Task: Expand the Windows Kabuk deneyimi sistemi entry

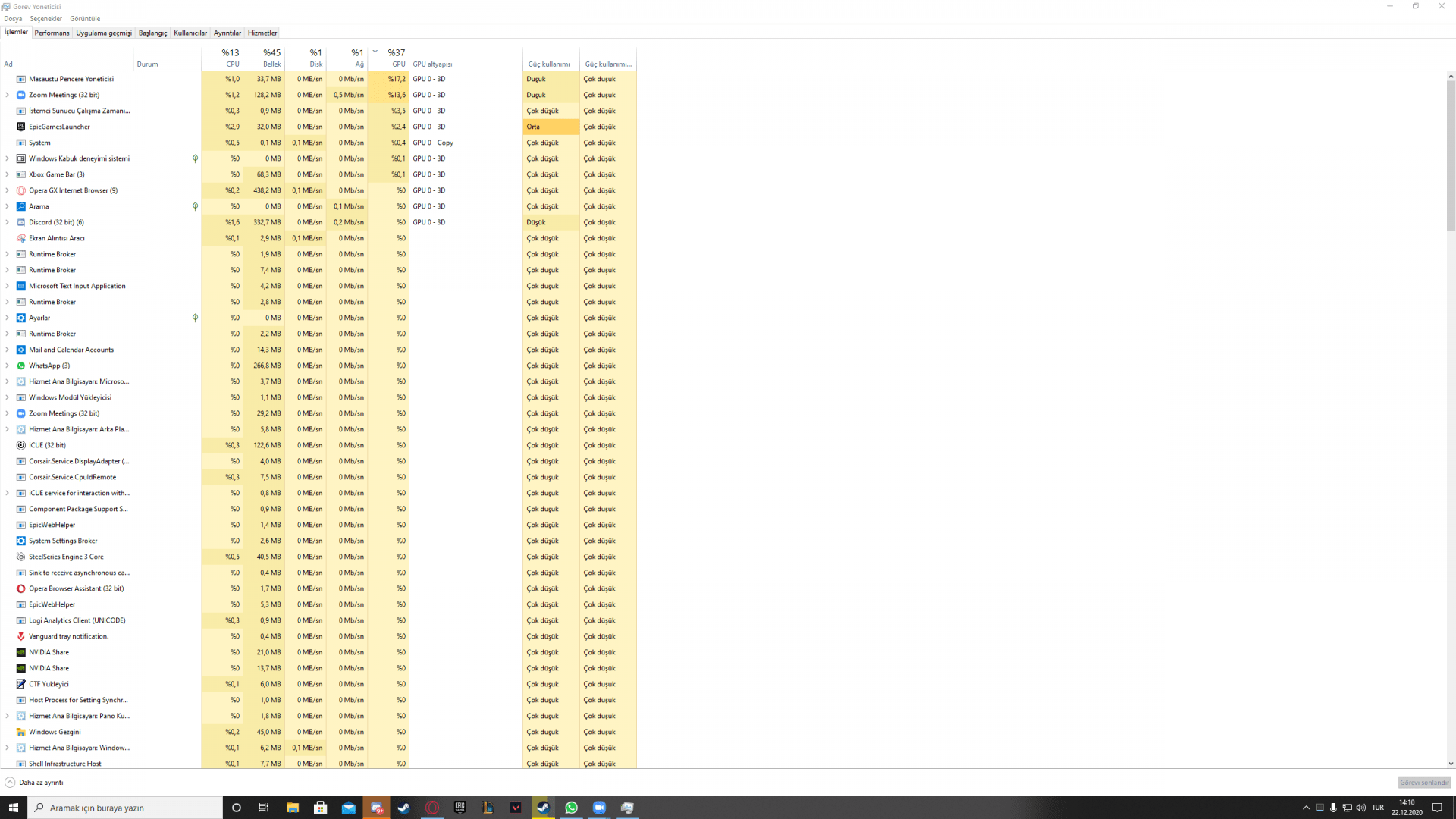Action: (x=8, y=158)
